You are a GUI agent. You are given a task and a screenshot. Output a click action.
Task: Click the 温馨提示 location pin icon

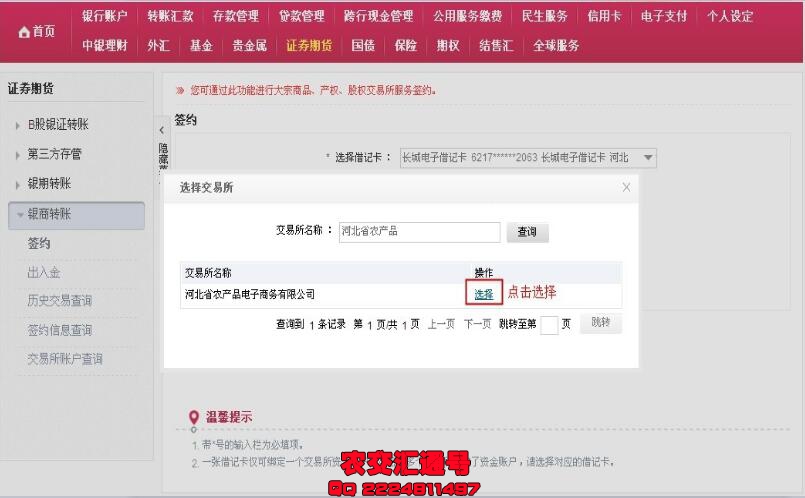[194, 417]
